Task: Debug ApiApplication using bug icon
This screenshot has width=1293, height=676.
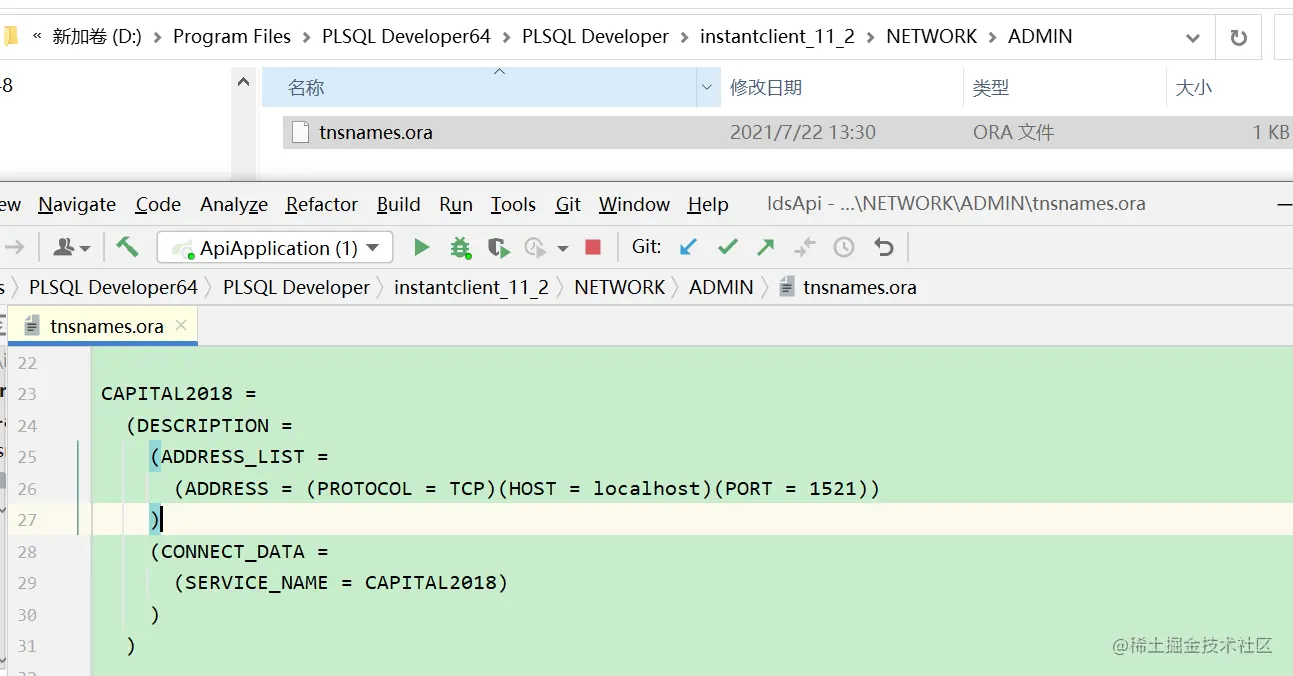Action: [x=460, y=247]
